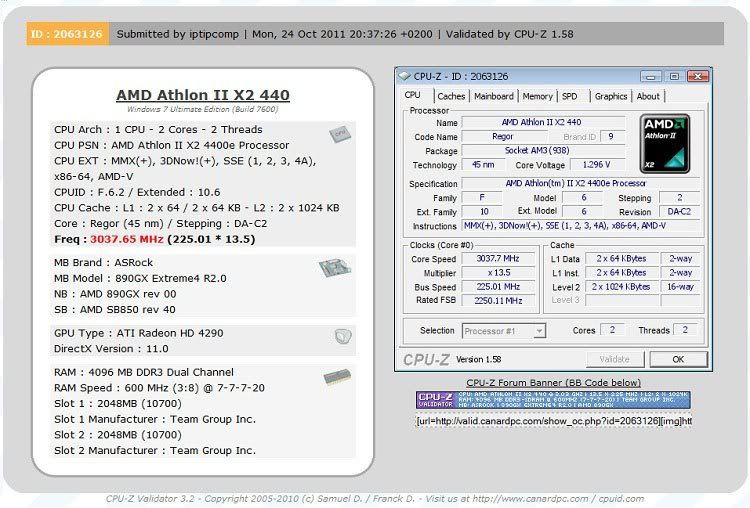Maximize the CPU-Z window
This screenshot has width=750, height=508.
tap(674, 77)
